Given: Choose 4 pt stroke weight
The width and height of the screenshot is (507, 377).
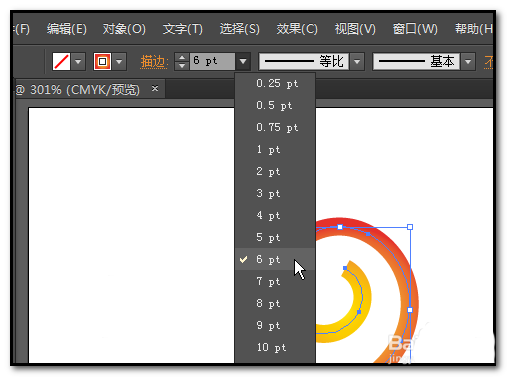Looking at the screenshot, I should click(275, 216).
